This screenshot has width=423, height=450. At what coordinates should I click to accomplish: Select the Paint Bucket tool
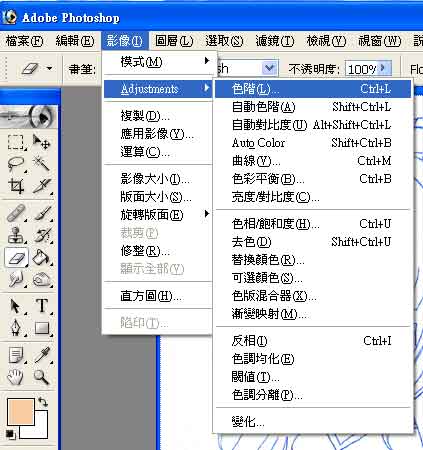(x=41, y=257)
